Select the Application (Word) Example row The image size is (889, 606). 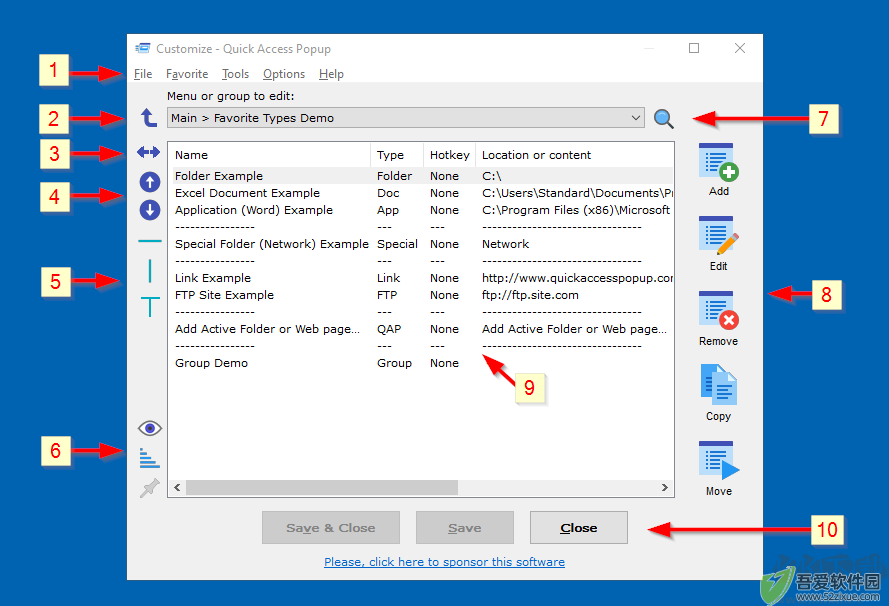(x=422, y=210)
